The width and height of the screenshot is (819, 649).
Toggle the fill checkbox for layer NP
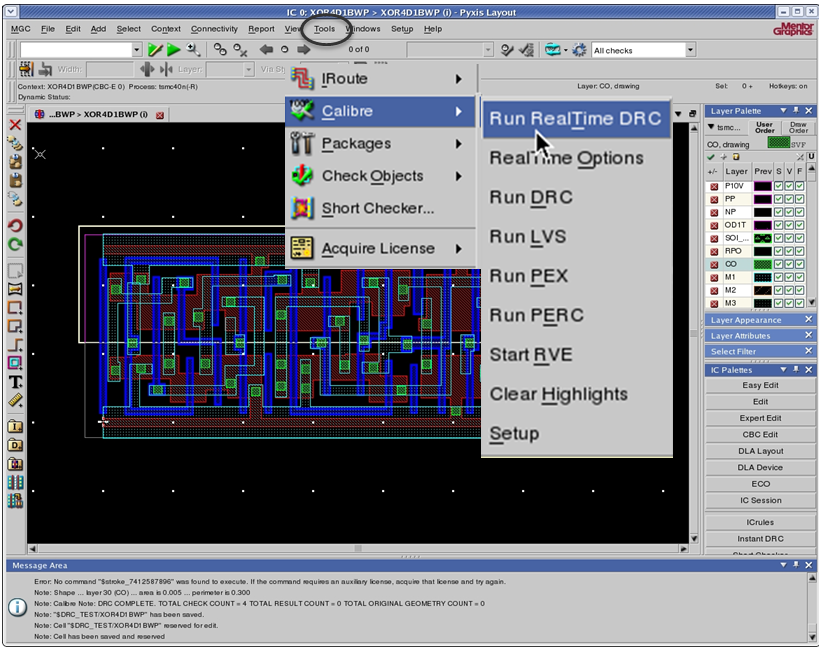click(800, 212)
